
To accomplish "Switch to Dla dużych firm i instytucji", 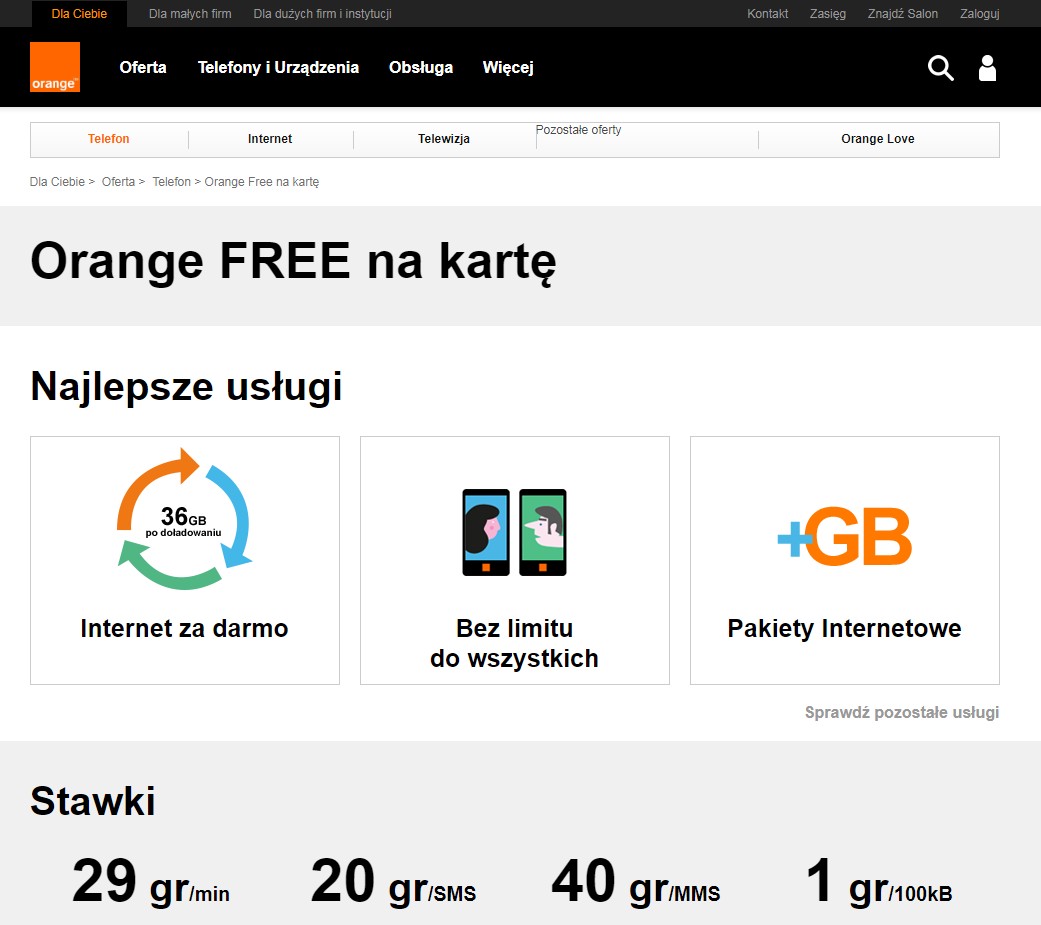I will coord(323,13).
